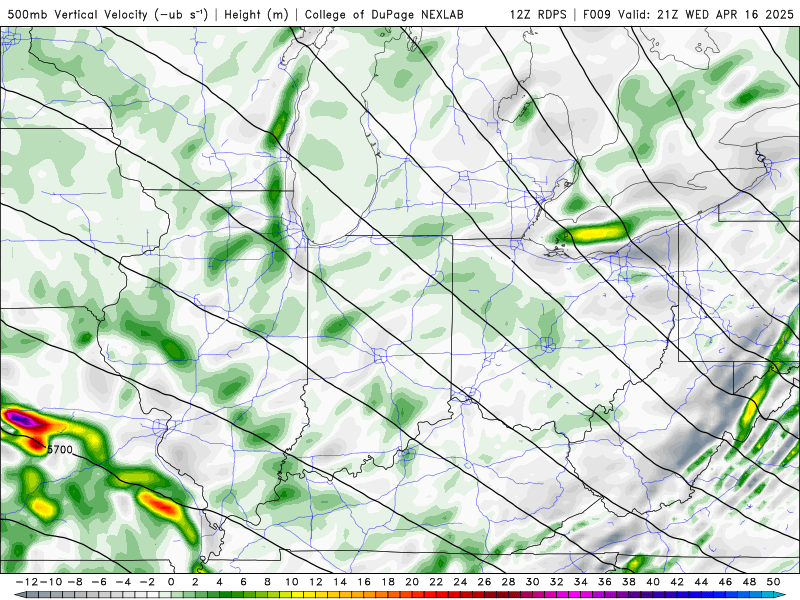Click the '10' value on color scale

tap(291, 582)
